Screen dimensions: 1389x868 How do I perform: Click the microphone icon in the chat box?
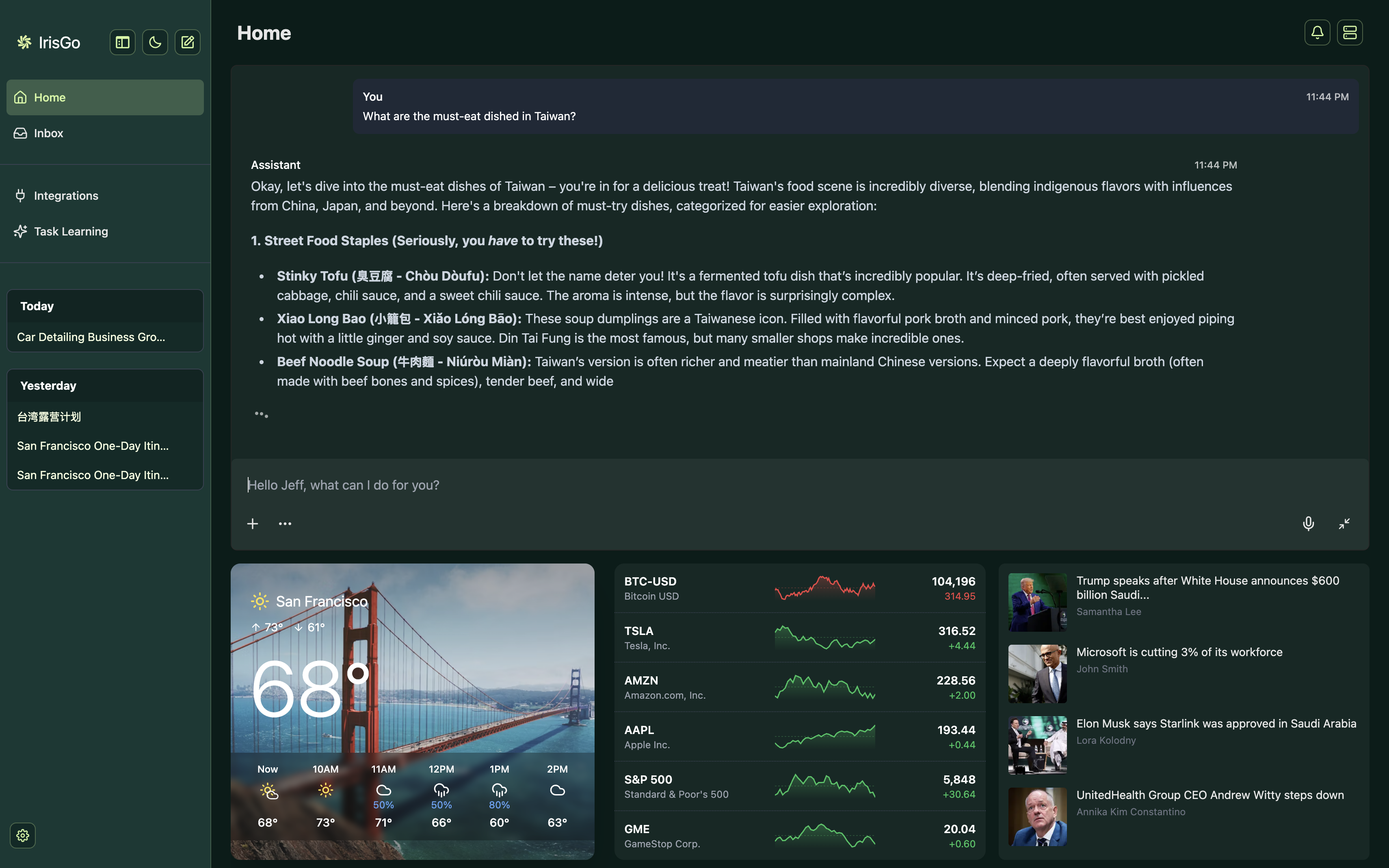click(1308, 524)
